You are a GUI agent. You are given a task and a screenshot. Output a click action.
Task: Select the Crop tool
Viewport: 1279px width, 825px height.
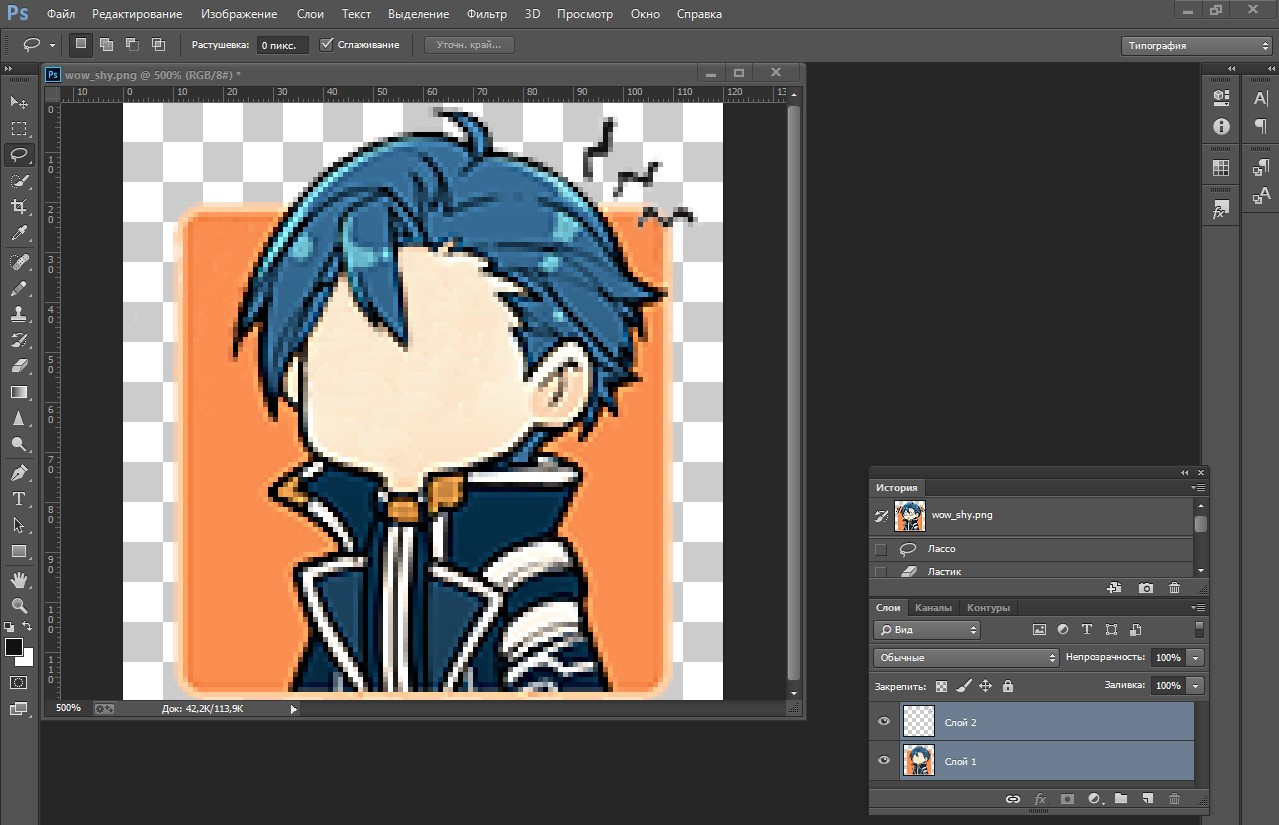tap(19, 207)
